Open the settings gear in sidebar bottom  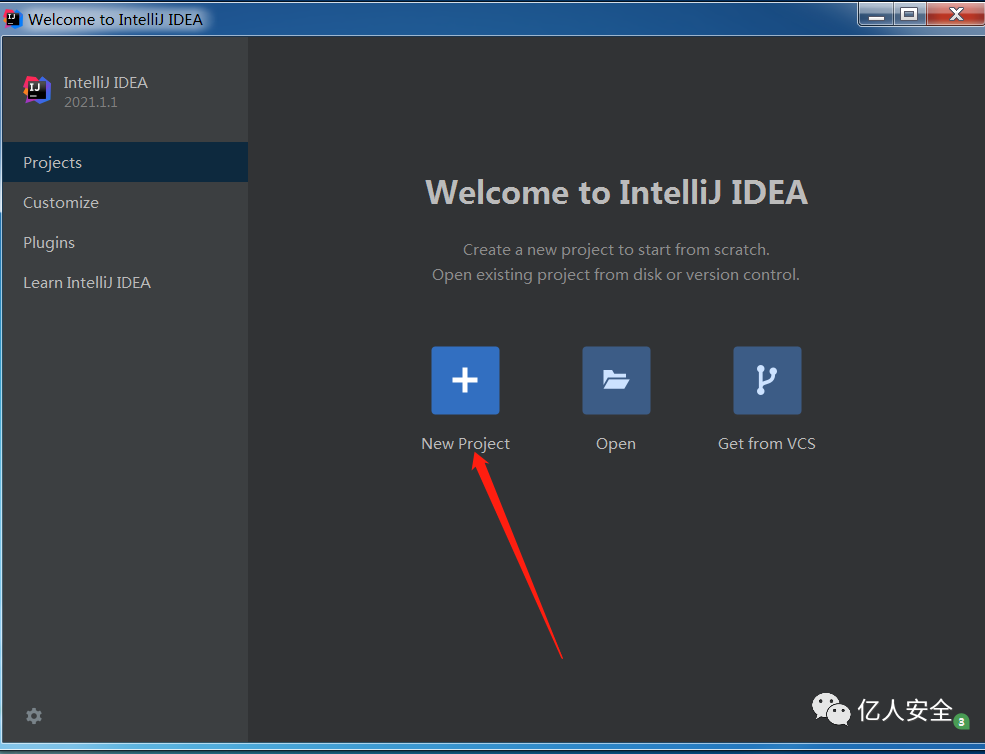point(34,716)
